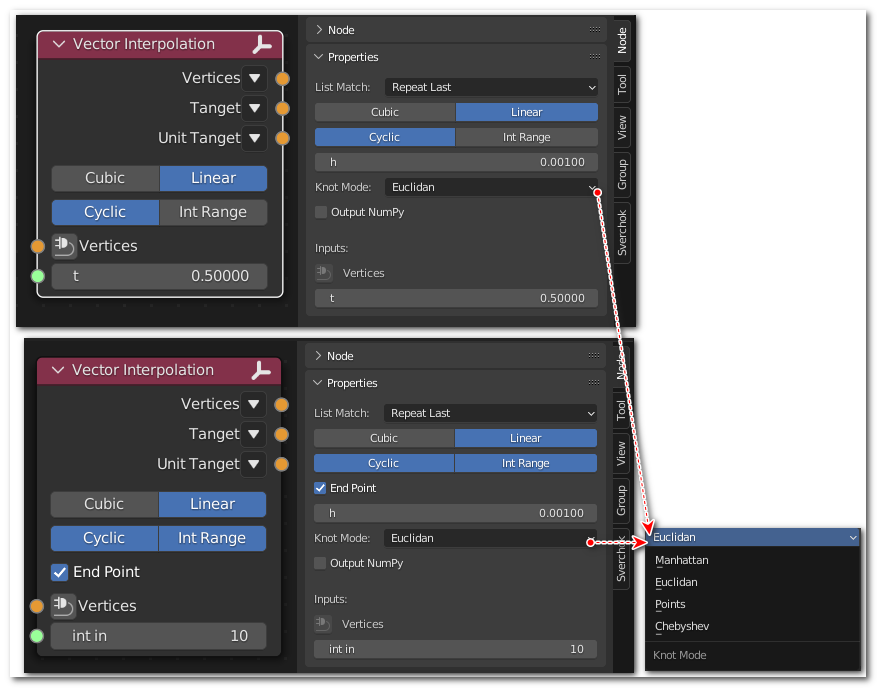Select Cubic in the lower Properties panel

click(x=384, y=438)
